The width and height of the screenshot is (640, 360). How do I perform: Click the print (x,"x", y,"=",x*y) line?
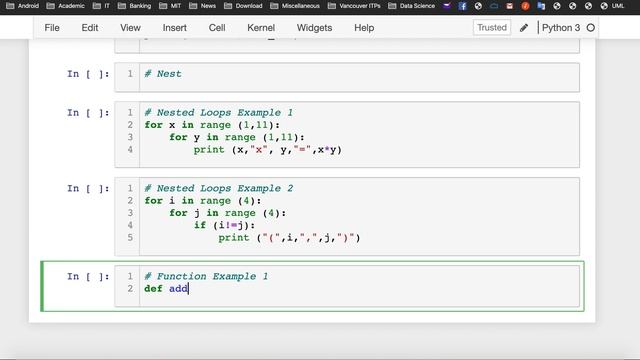point(267,150)
